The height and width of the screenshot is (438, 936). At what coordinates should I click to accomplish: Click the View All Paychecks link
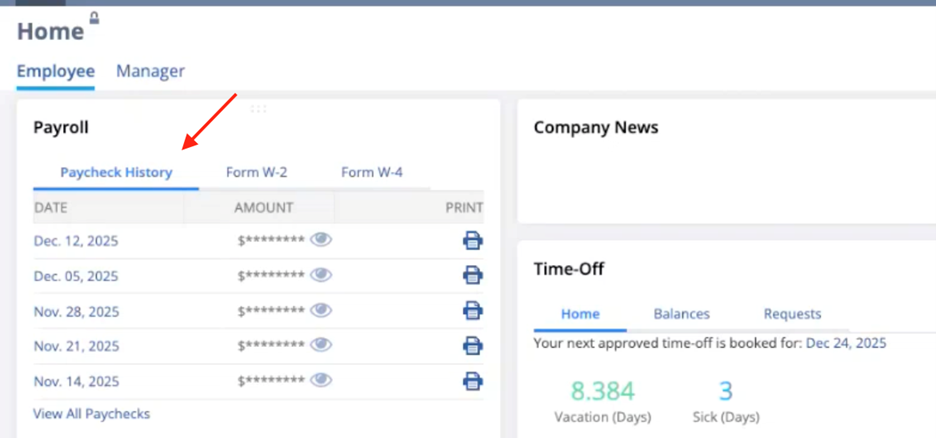tap(91, 413)
